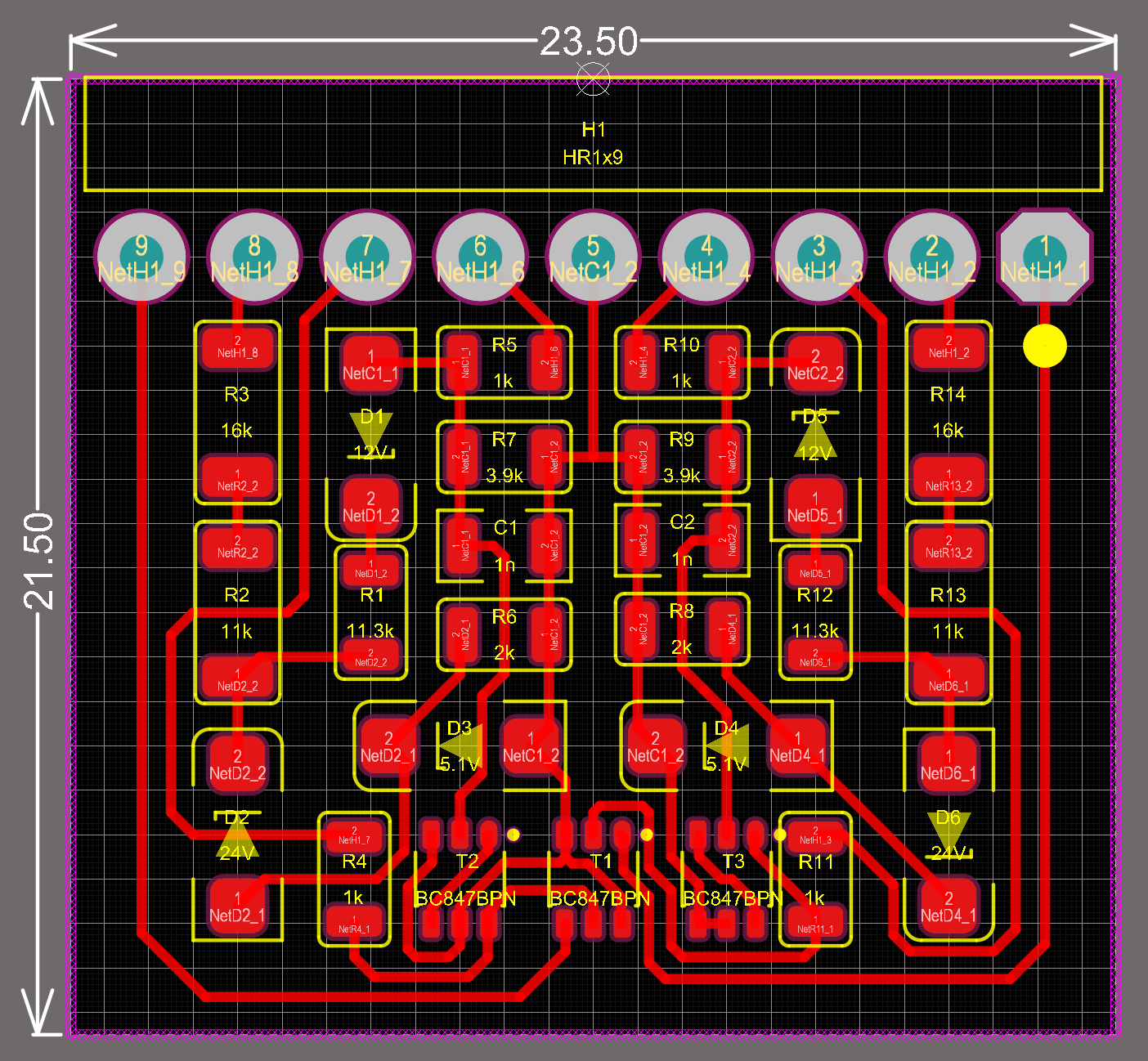Screen dimensions: 1148x1061
Task: Click the R13 11k value text
Action: pyautogui.click(x=948, y=632)
